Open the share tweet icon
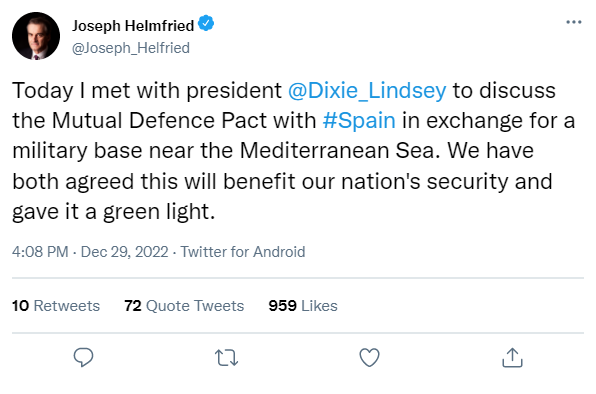 coord(512,358)
